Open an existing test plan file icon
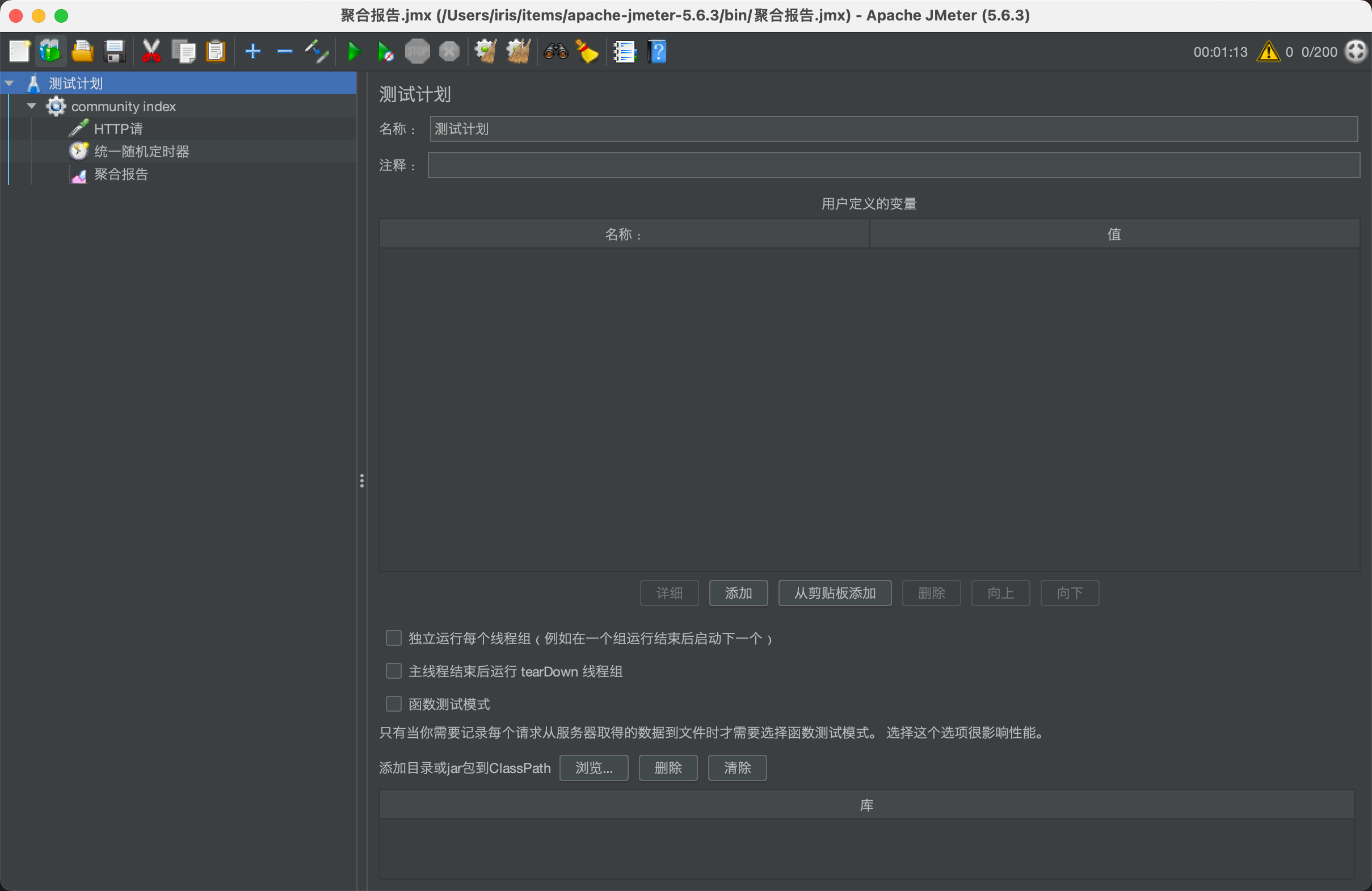 tap(82, 51)
